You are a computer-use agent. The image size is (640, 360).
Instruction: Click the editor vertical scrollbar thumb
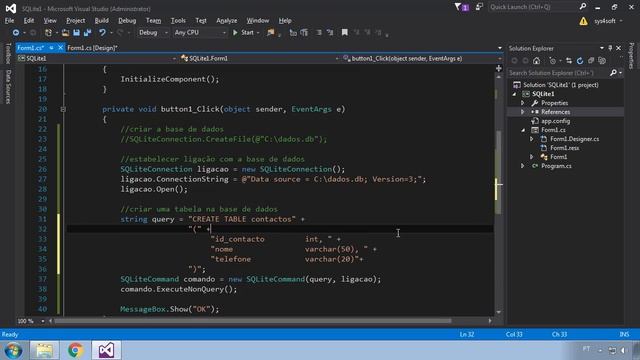coord(498,172)
